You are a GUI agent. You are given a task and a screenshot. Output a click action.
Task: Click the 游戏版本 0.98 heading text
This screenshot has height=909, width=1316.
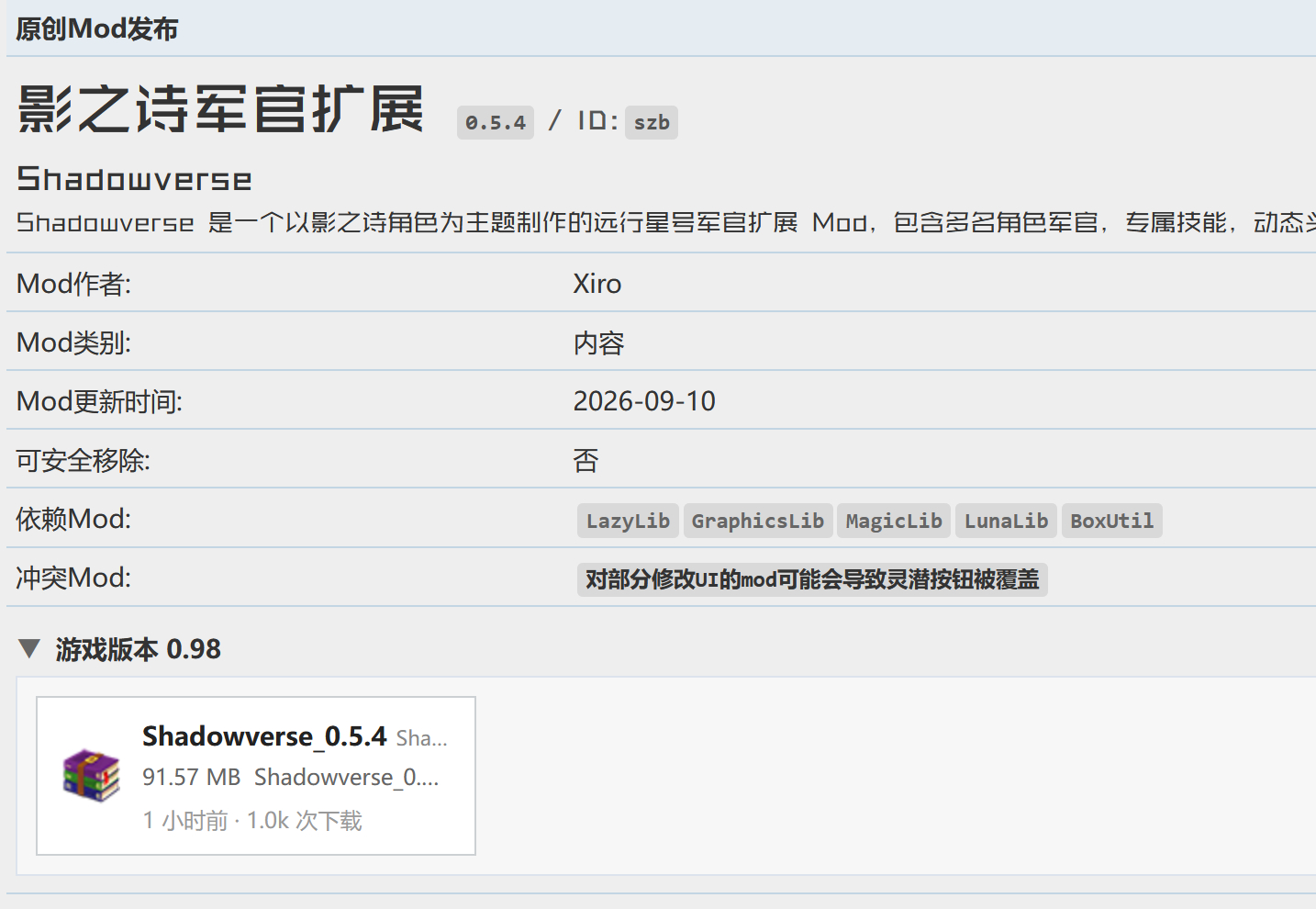click(x=139, y=649)
